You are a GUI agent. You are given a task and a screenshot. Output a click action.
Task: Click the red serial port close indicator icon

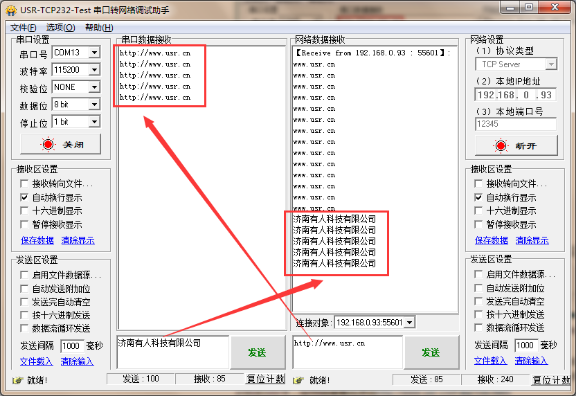48,144
